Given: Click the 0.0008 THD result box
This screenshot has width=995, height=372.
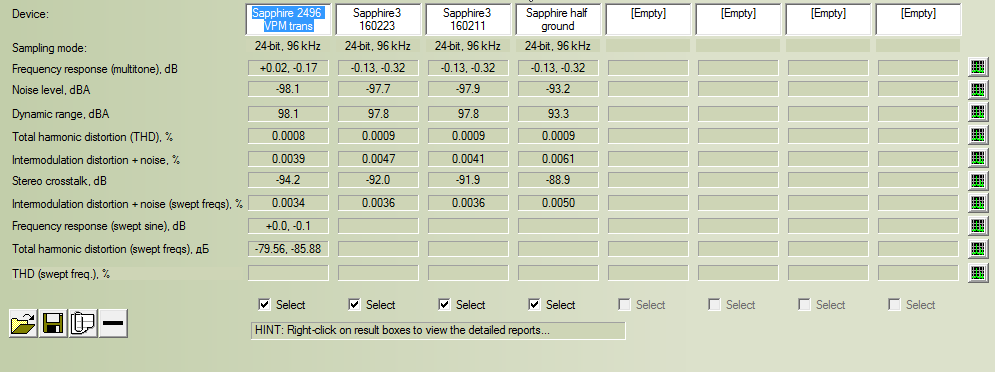Looking at the screenshot, I should (289, 136).
